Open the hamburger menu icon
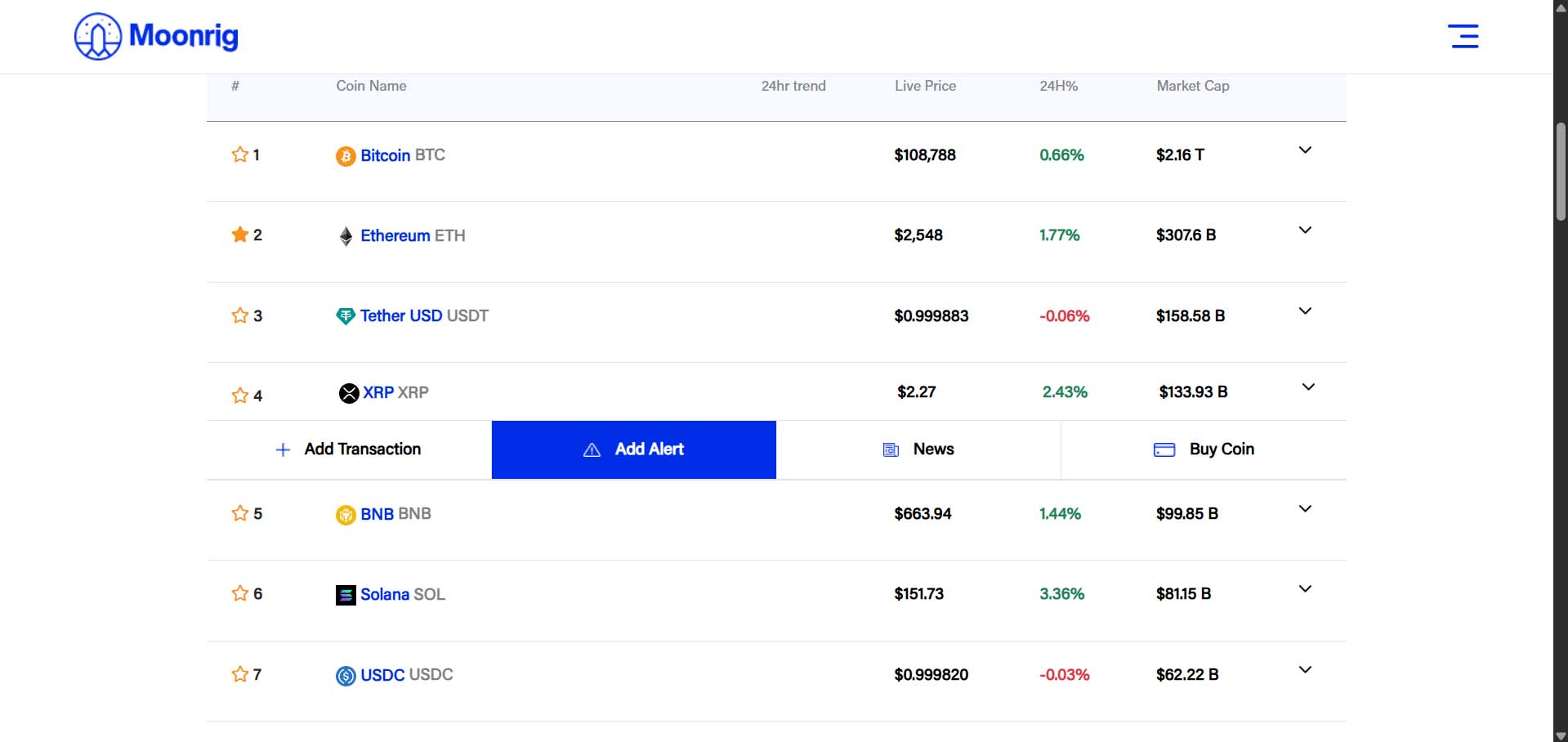The height and width of the screenshot is (742, 1568). coord(1463,36)
